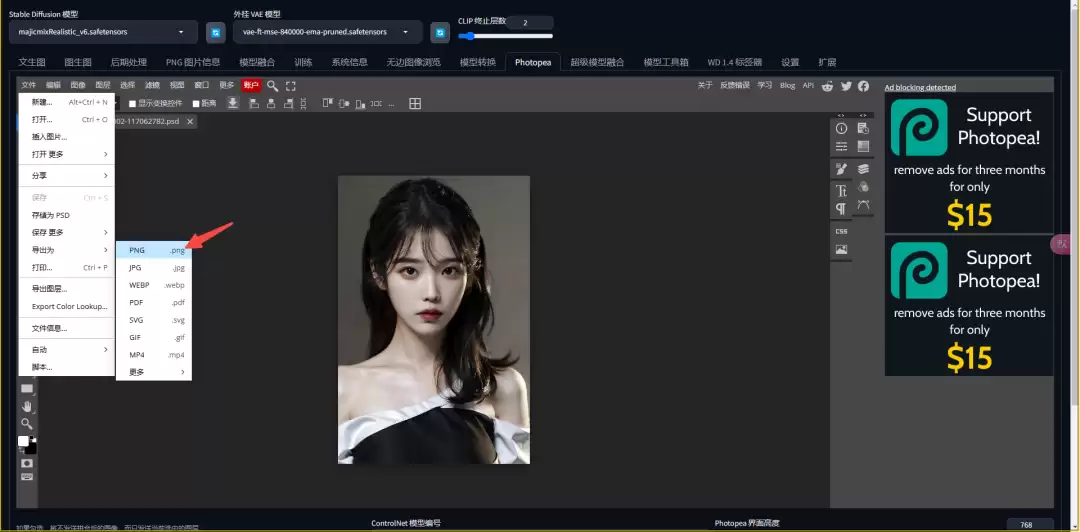
Task: Click the grid layout icon in options bar
Action: tap(415, 103)
